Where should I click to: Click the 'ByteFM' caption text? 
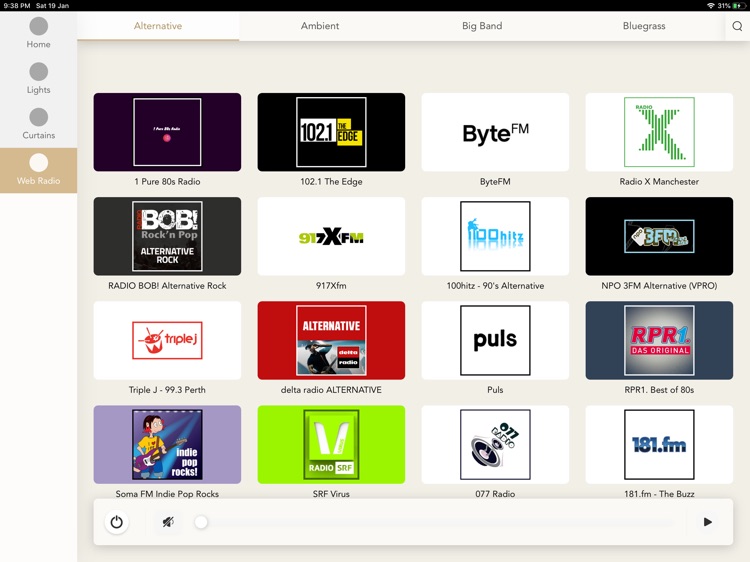point(495,181)
